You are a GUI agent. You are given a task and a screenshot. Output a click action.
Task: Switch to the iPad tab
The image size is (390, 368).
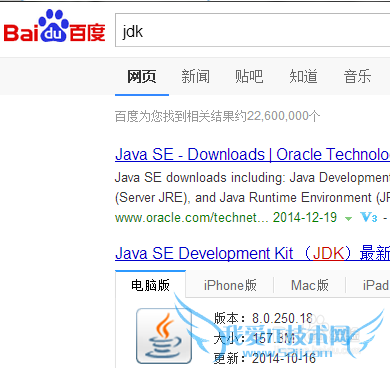(376, 286)
